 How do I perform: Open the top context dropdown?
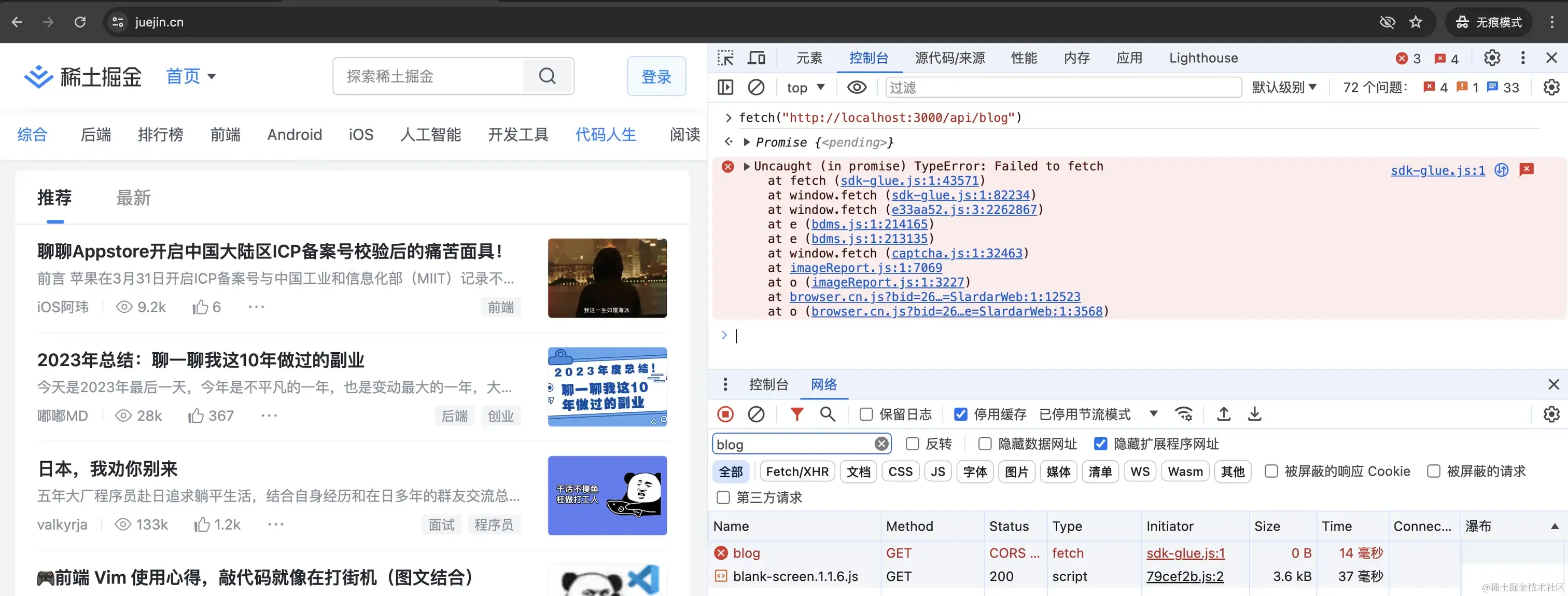(805, 87)
